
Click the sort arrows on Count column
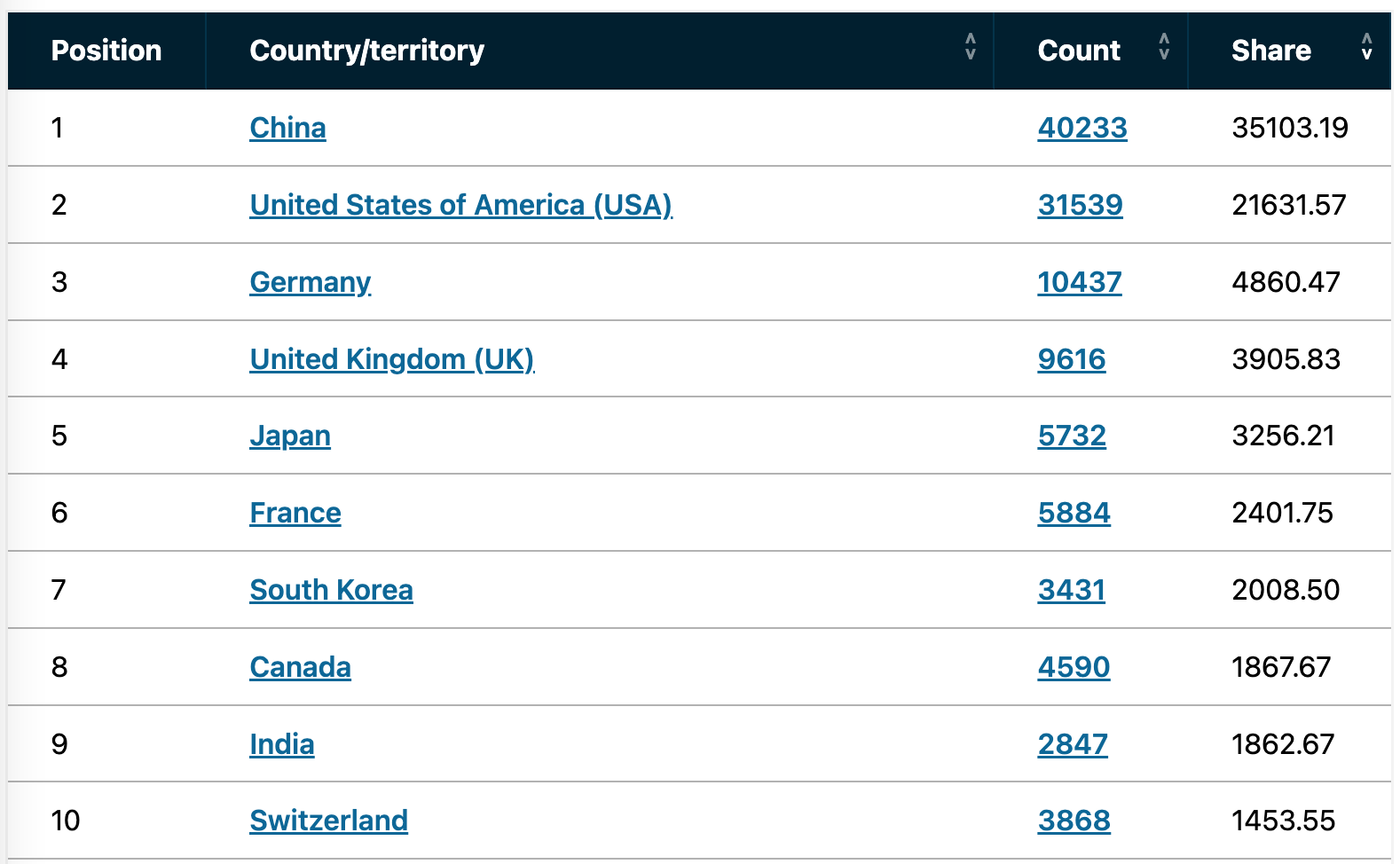1163,51
